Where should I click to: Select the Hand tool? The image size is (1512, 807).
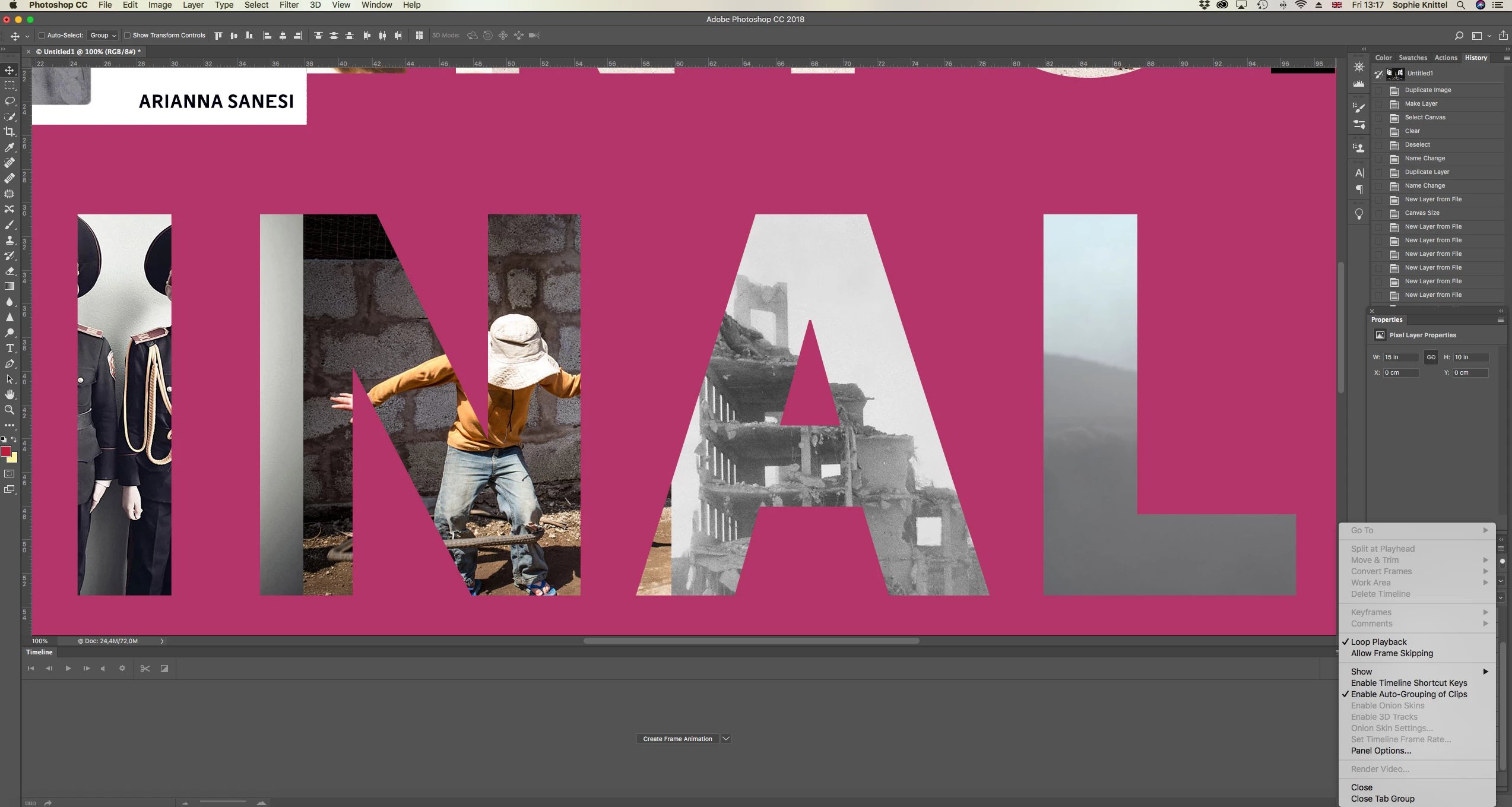pos(9,394)
